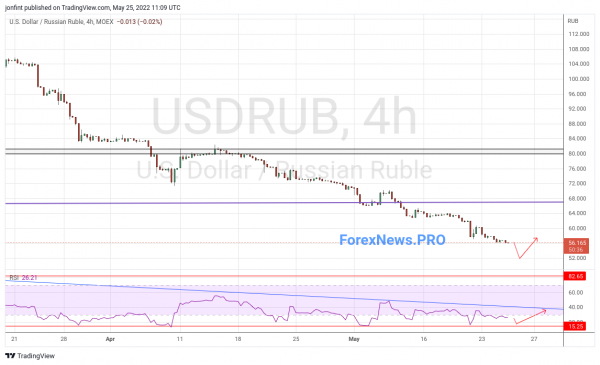Click the '27' date label on time axis
The width and height of the screenshot is (600, 365).
coord(534,339)
